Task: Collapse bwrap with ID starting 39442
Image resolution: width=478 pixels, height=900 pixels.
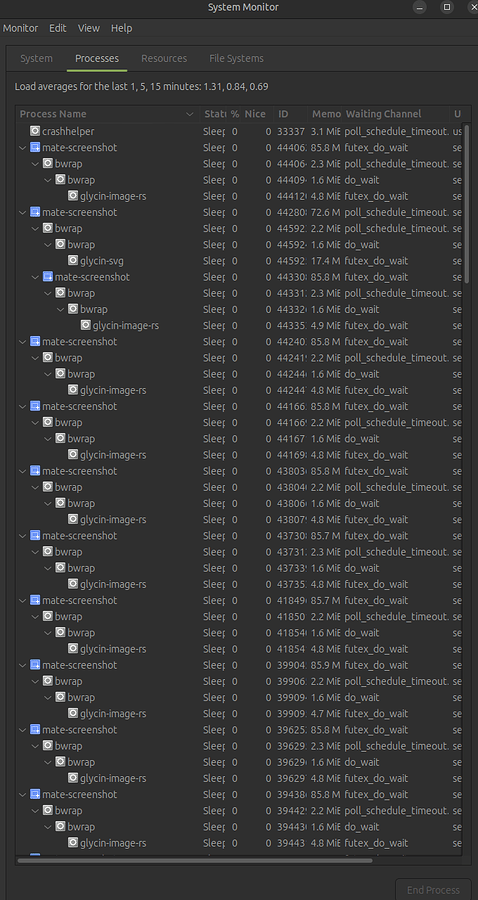Action: [x=36, y=810]
